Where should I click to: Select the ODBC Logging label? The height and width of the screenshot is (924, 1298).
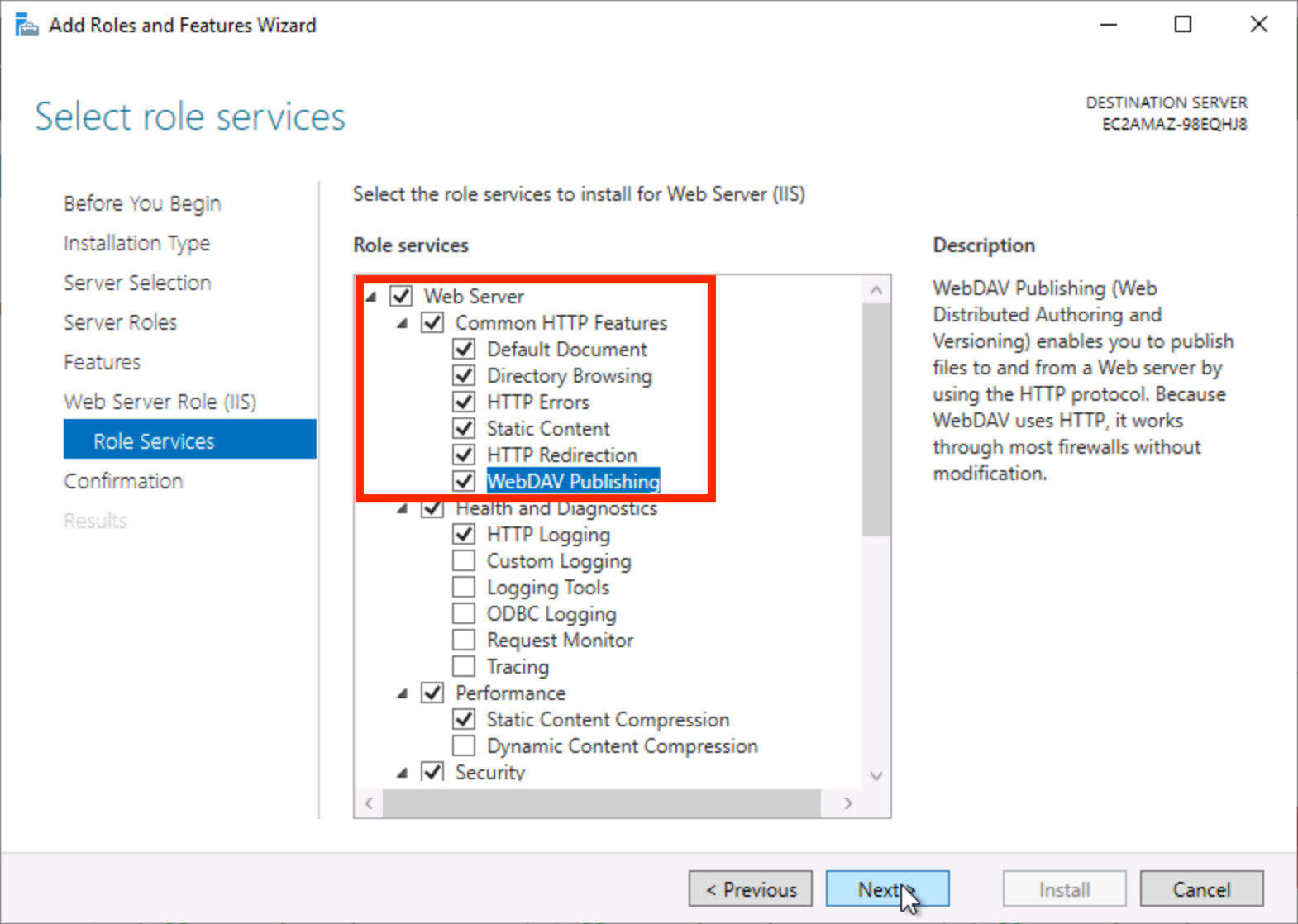click(551, 613)
